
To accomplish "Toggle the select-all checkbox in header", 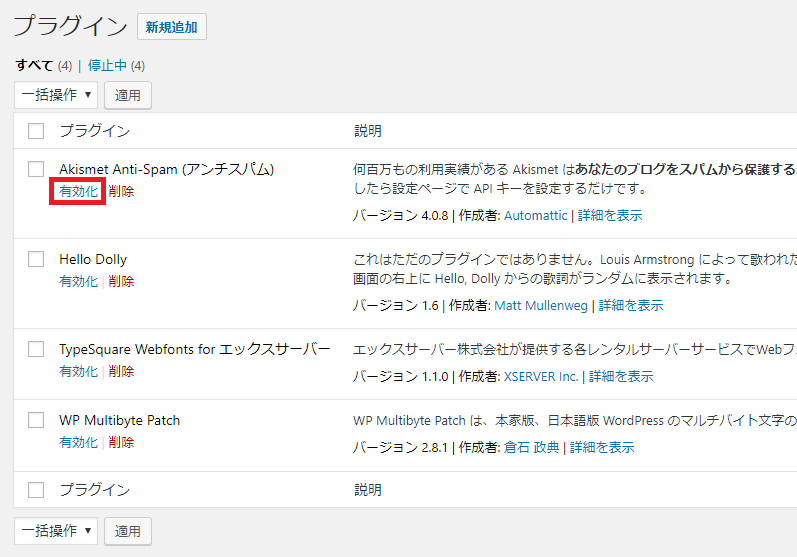I will 36,131.
